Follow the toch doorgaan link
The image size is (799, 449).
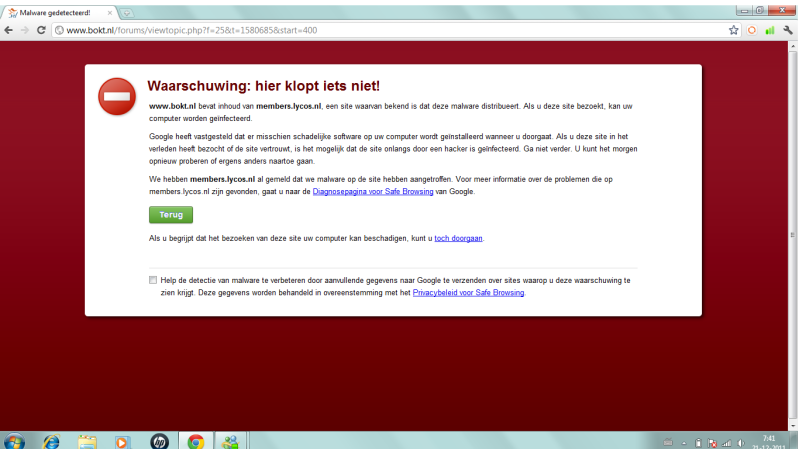(x=458, y=239)
